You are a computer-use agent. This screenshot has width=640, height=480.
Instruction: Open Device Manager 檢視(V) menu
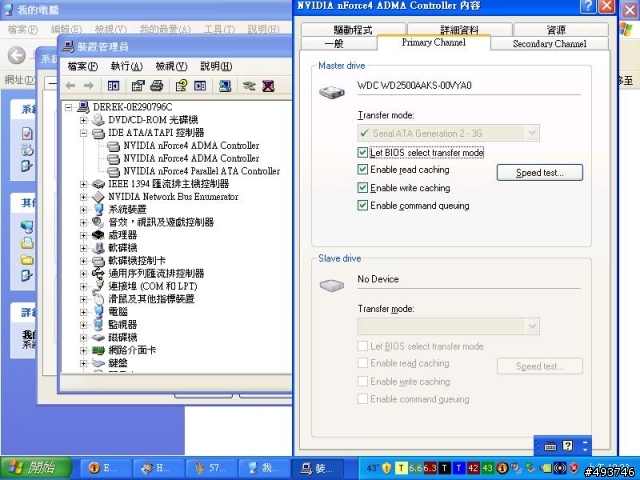[171, 66]
